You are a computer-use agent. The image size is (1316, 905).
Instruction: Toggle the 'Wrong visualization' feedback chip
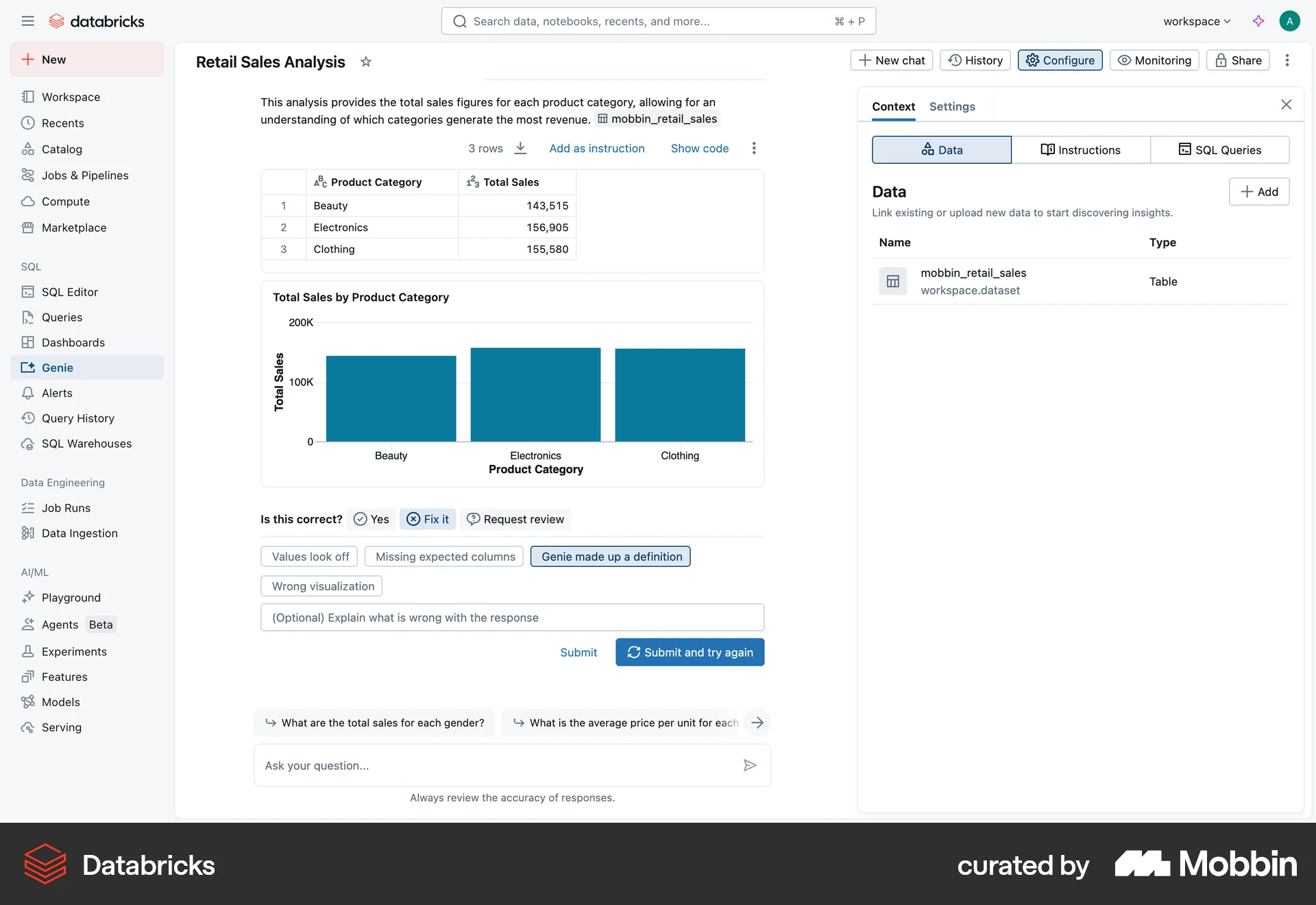[321, 586]
